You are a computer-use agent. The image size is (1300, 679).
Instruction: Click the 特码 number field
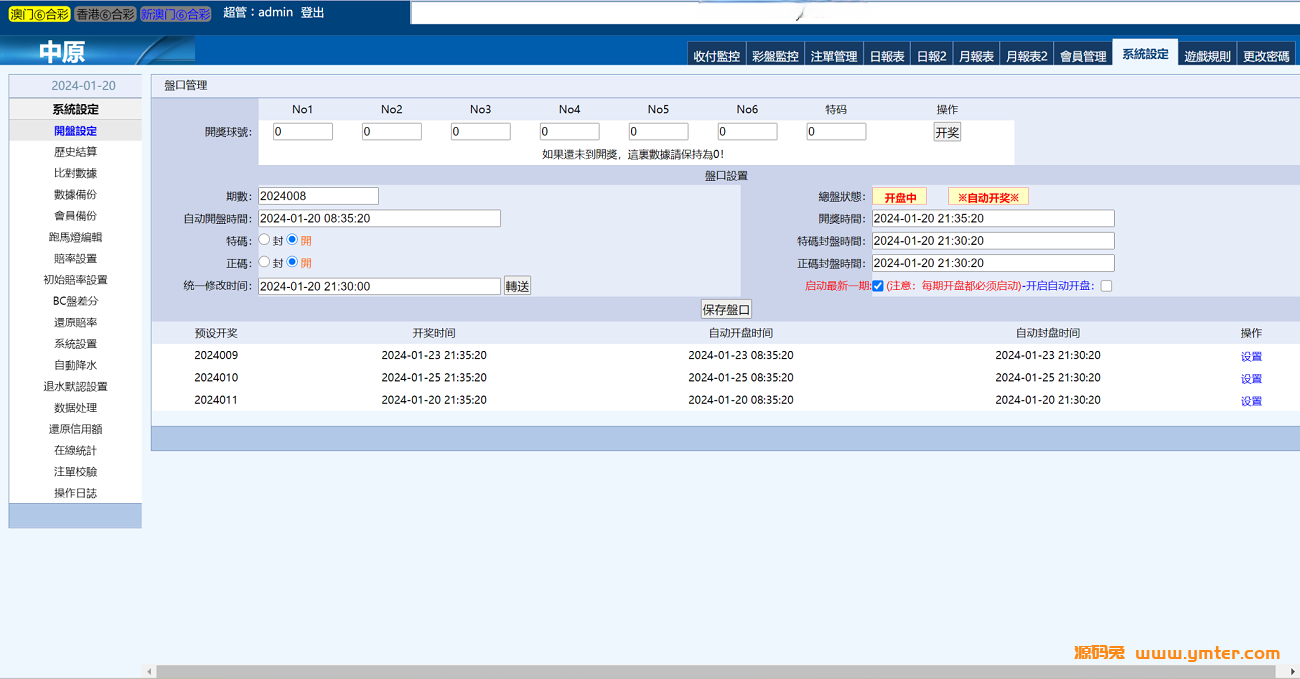836,132
